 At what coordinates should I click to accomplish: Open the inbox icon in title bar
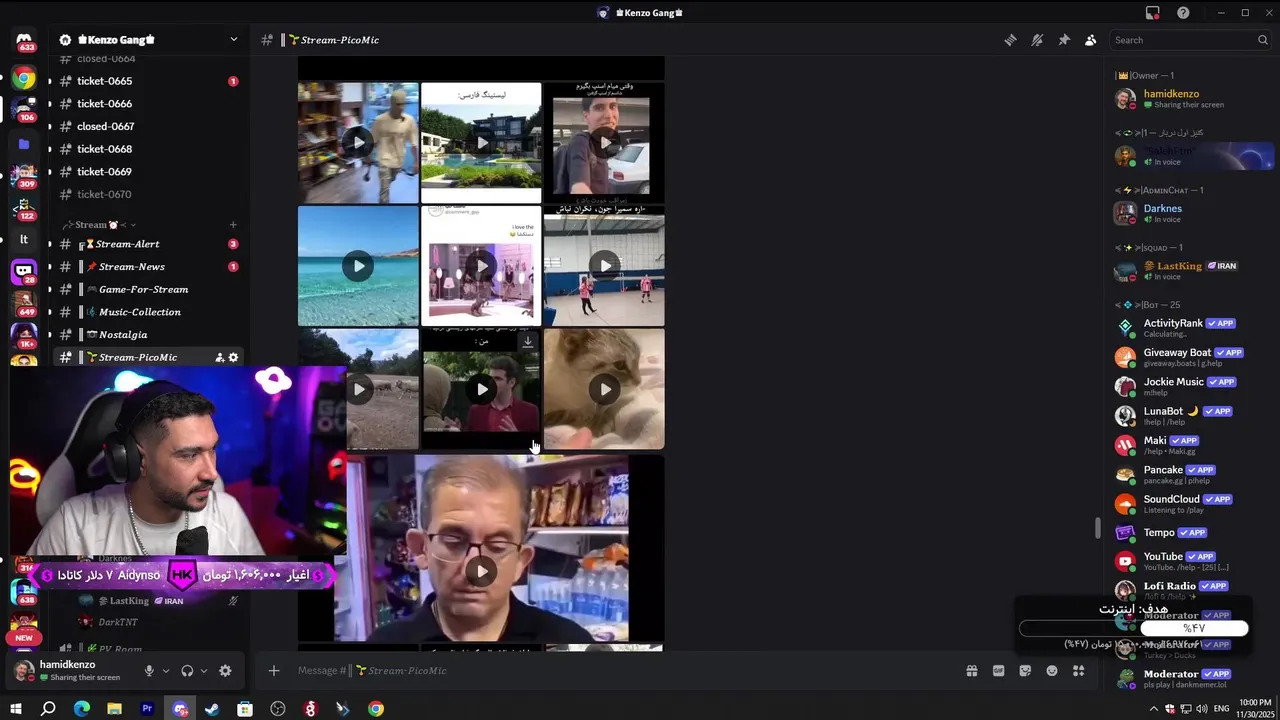pos(1153,13)
